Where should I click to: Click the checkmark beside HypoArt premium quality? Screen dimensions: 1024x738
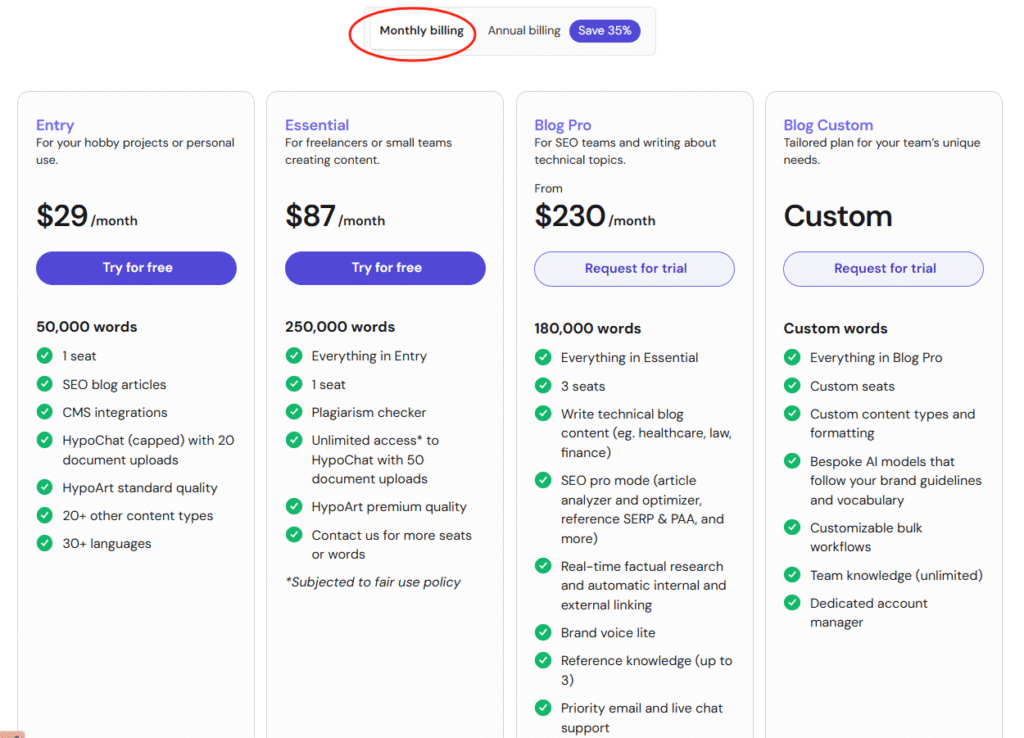(x=294, y=506)
